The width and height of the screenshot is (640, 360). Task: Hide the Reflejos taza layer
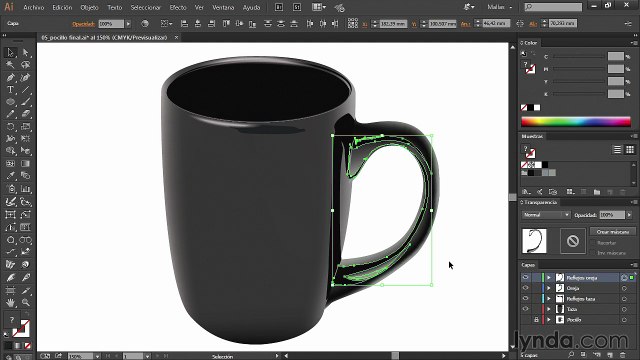(525, 299)
